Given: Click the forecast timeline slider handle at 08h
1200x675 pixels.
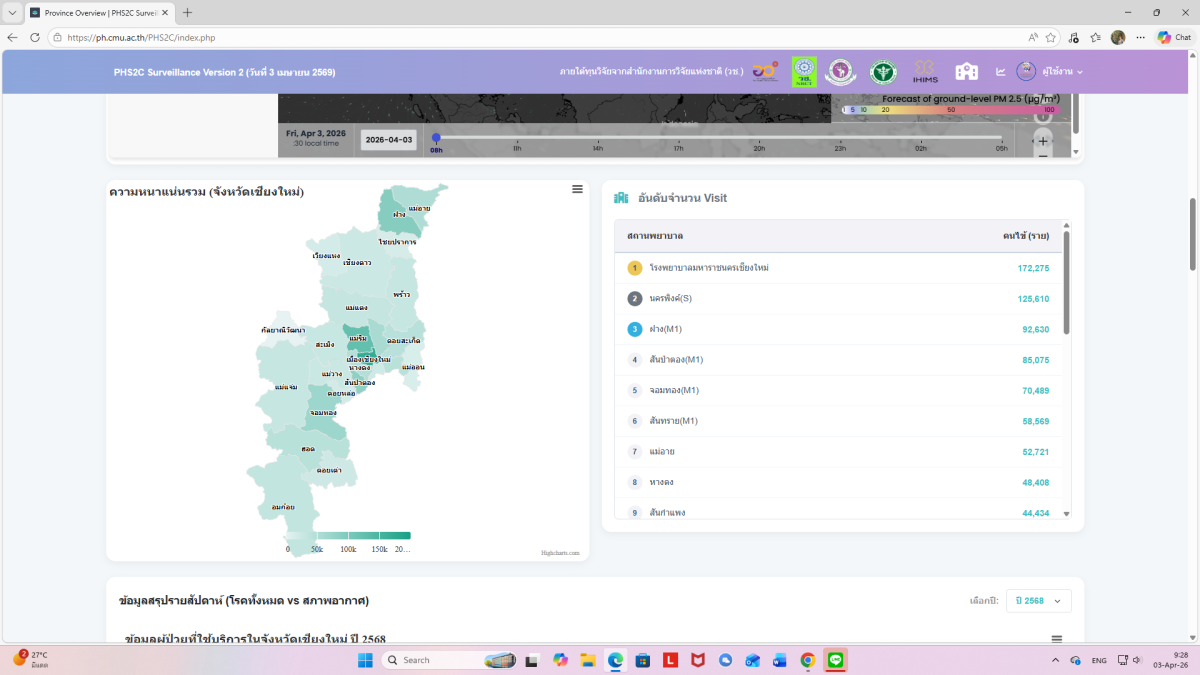Looking at the screenshot, I should click(436, 138).
